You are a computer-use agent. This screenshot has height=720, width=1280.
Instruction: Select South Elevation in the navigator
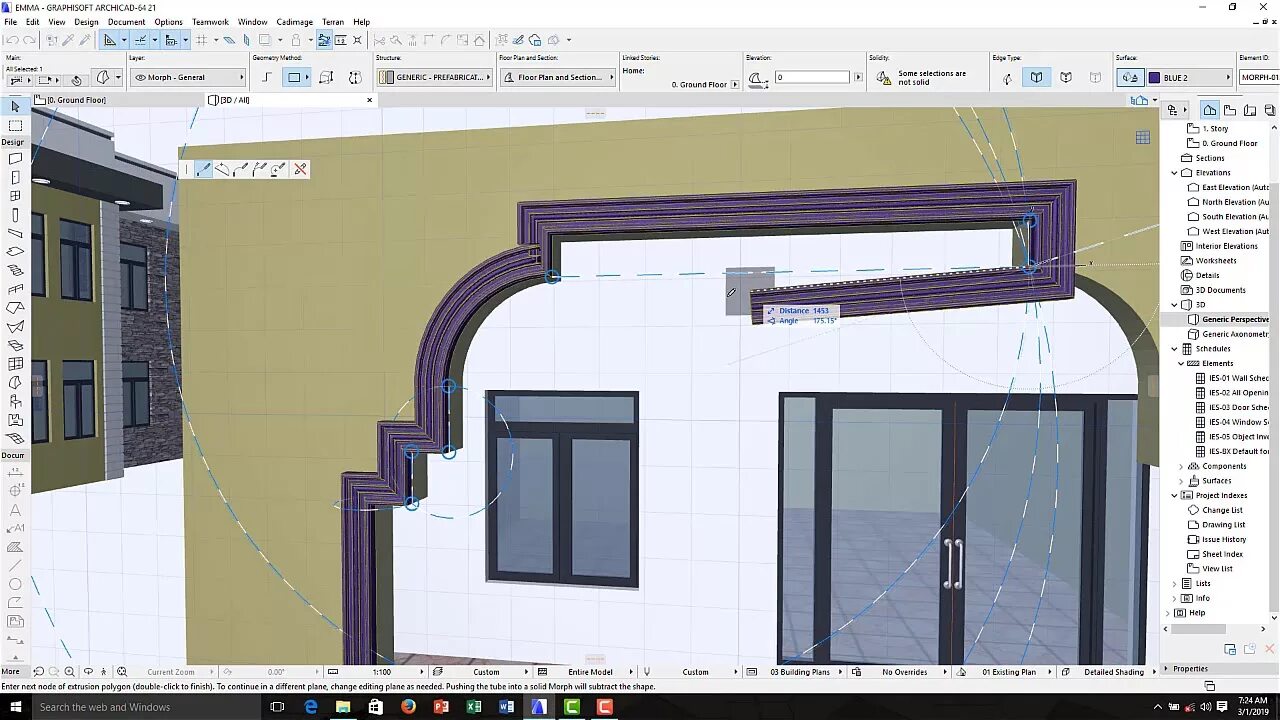pyautogui.click(x=1235, y=216)
